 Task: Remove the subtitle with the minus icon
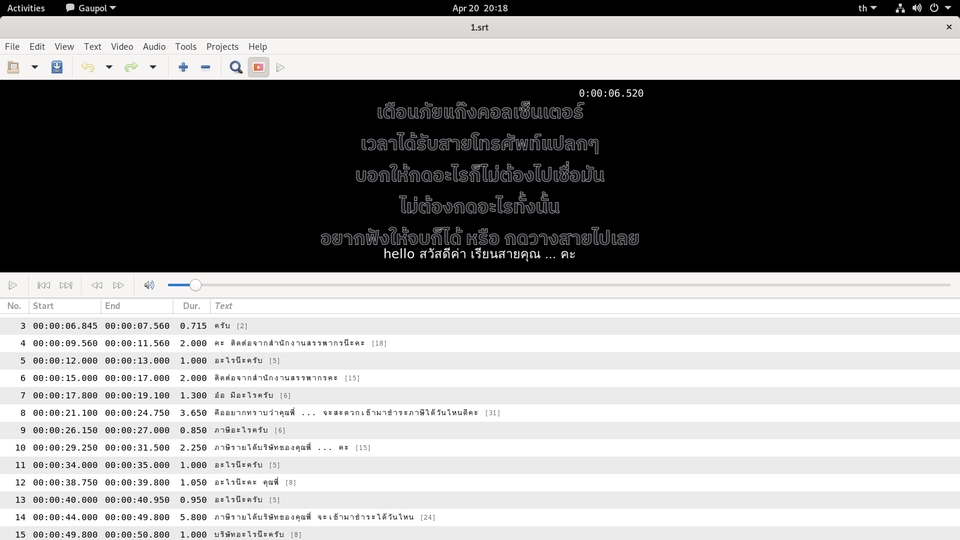coord(206,67)
